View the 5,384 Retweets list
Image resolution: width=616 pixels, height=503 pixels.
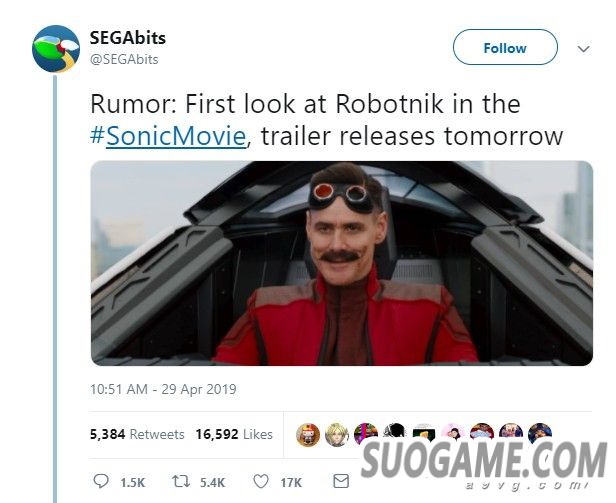point(137,434)
